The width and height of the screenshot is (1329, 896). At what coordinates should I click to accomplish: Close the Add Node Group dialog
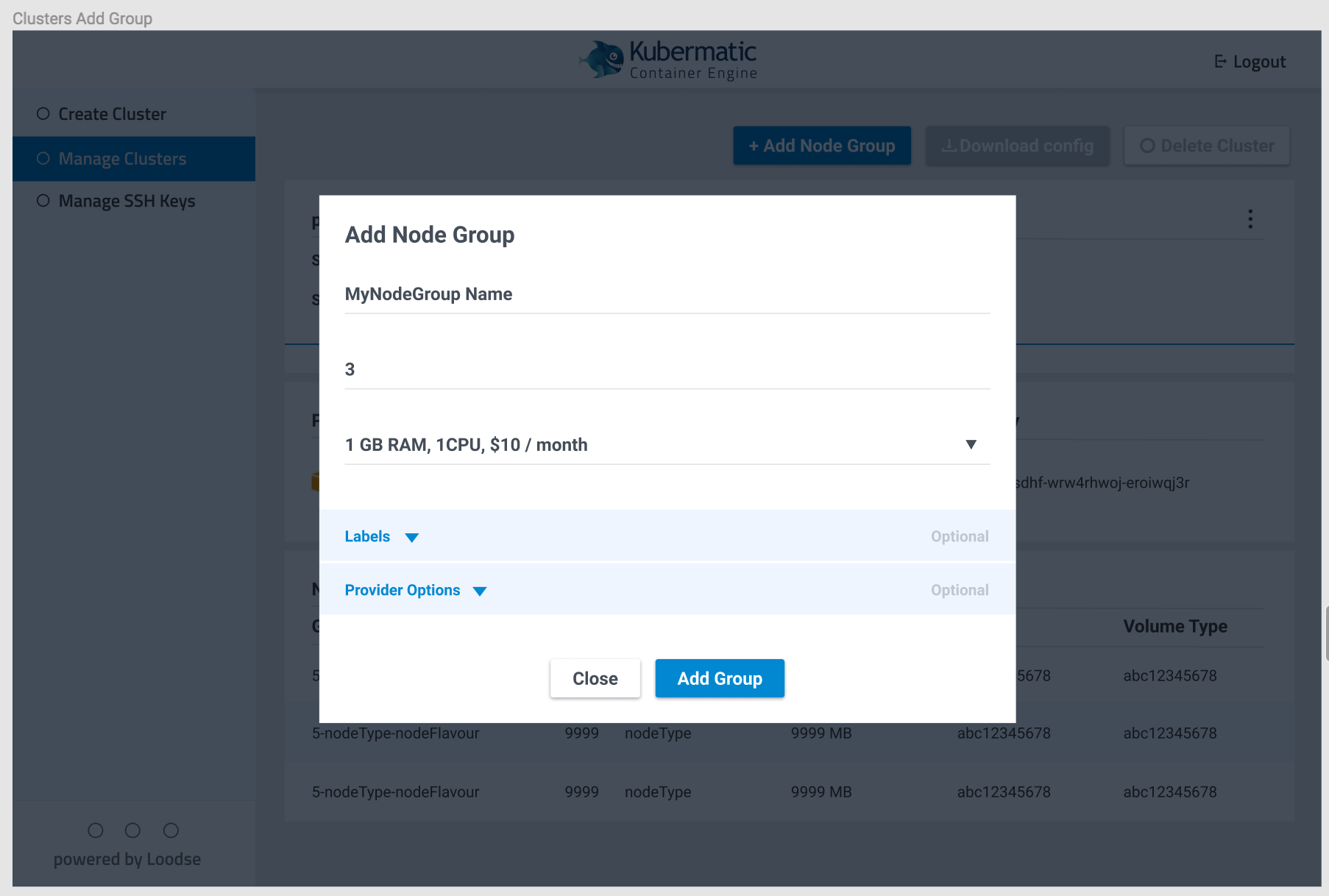(595, 678)
